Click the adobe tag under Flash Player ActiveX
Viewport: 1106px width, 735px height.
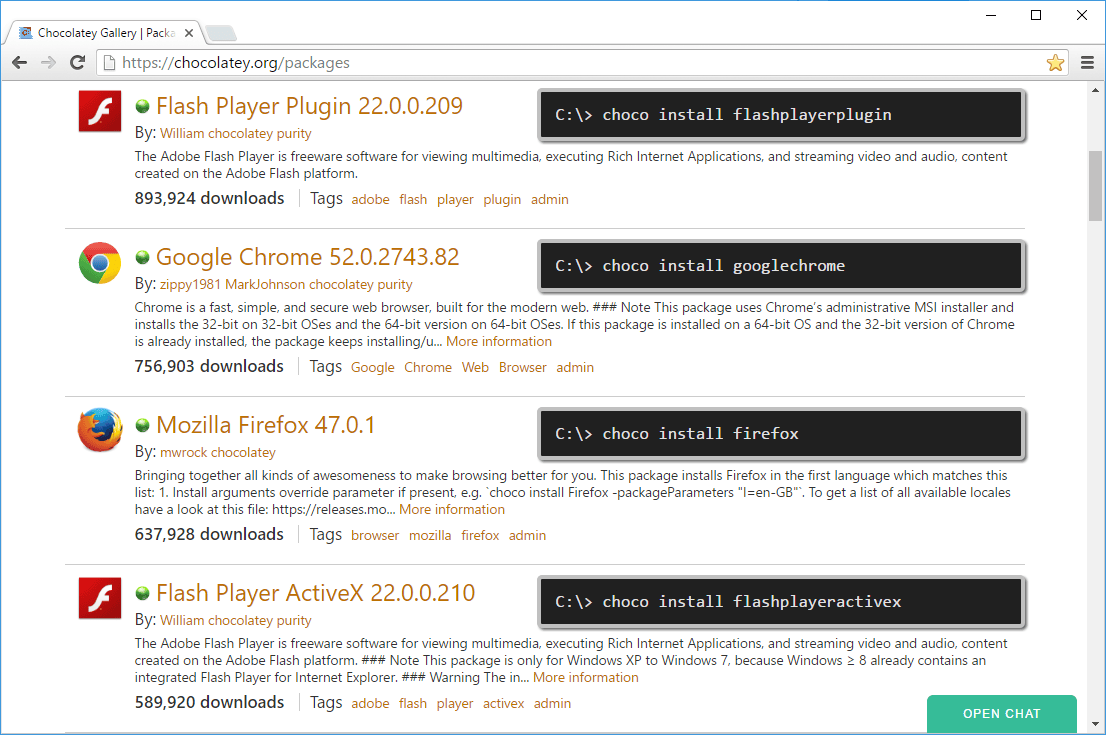click(x=370, y=703)
